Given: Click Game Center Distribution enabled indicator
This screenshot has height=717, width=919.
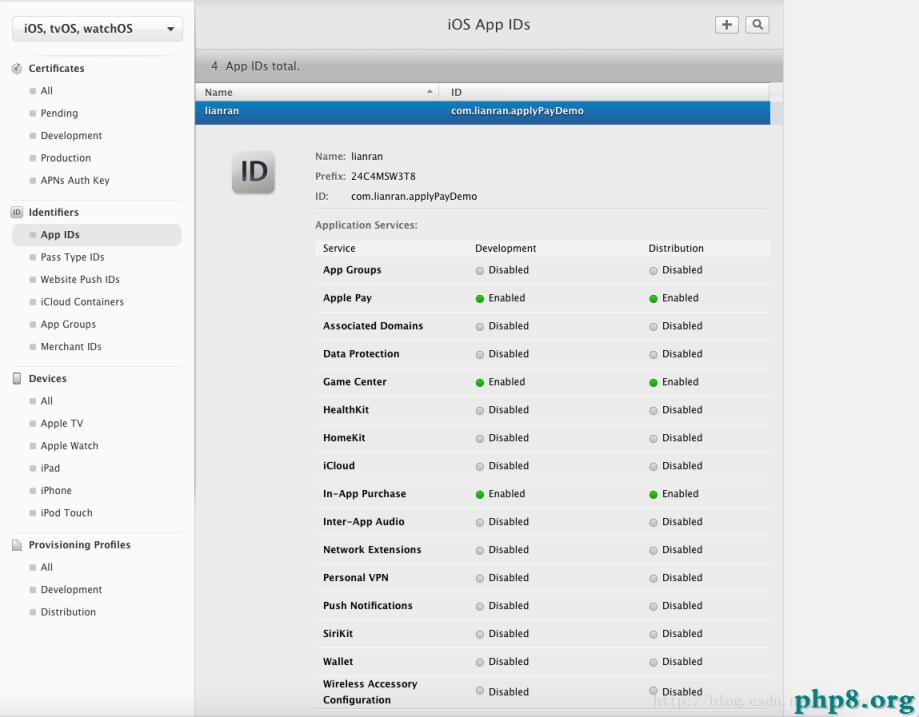Looking at the screenshot, I should pos(654,382).
